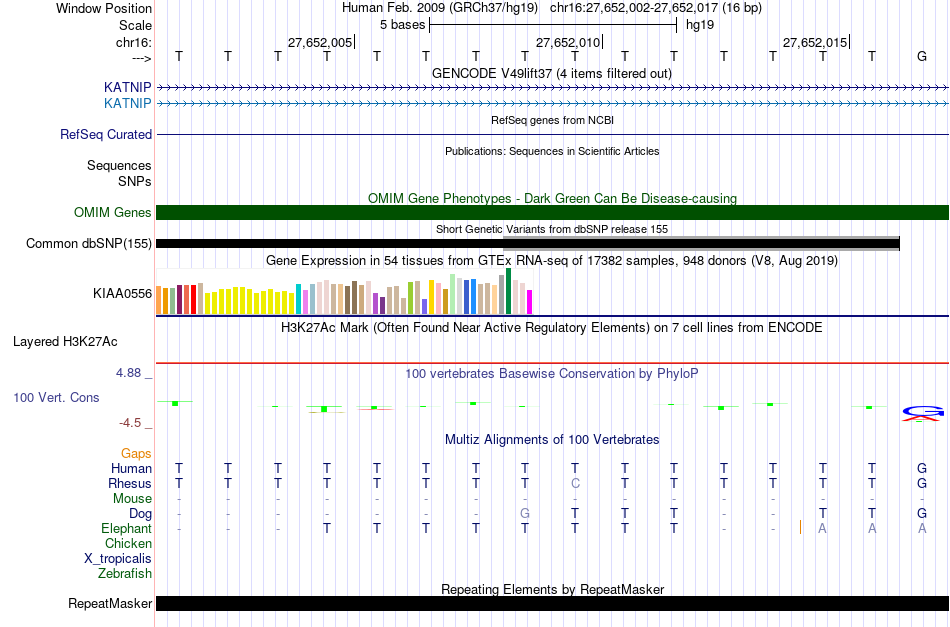The width and height of the screenshot is (950, 627).
Task: Open Common dbSNP(155) track label
Action: [x=89, y=244]
